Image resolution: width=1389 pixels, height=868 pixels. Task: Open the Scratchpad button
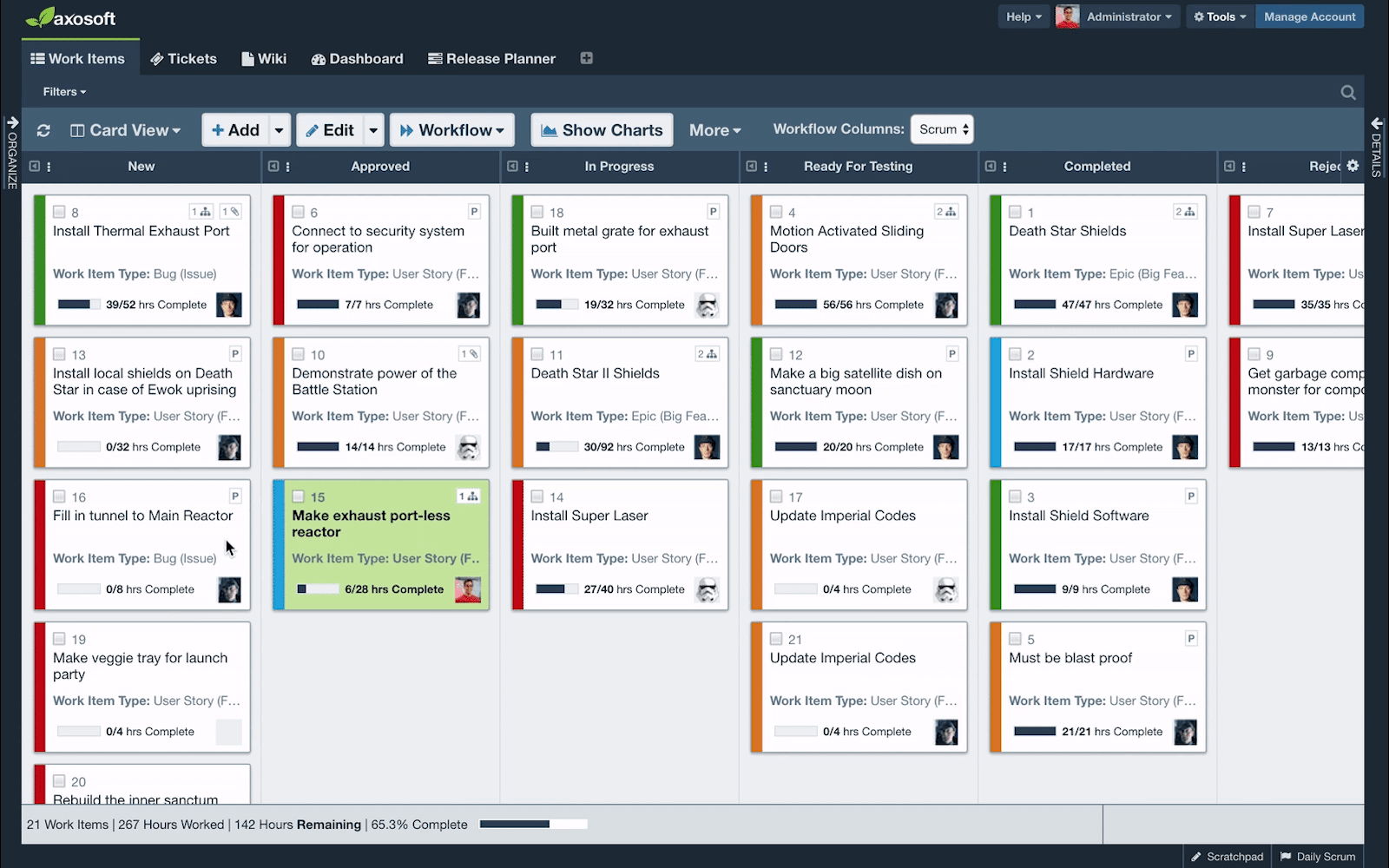click(1227, 856)
